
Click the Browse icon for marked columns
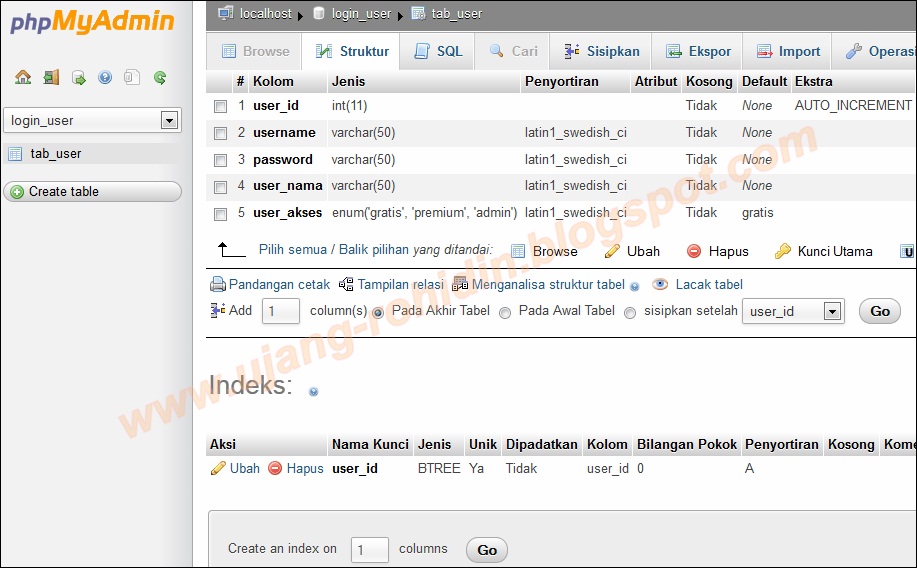(x=518, y=252)
